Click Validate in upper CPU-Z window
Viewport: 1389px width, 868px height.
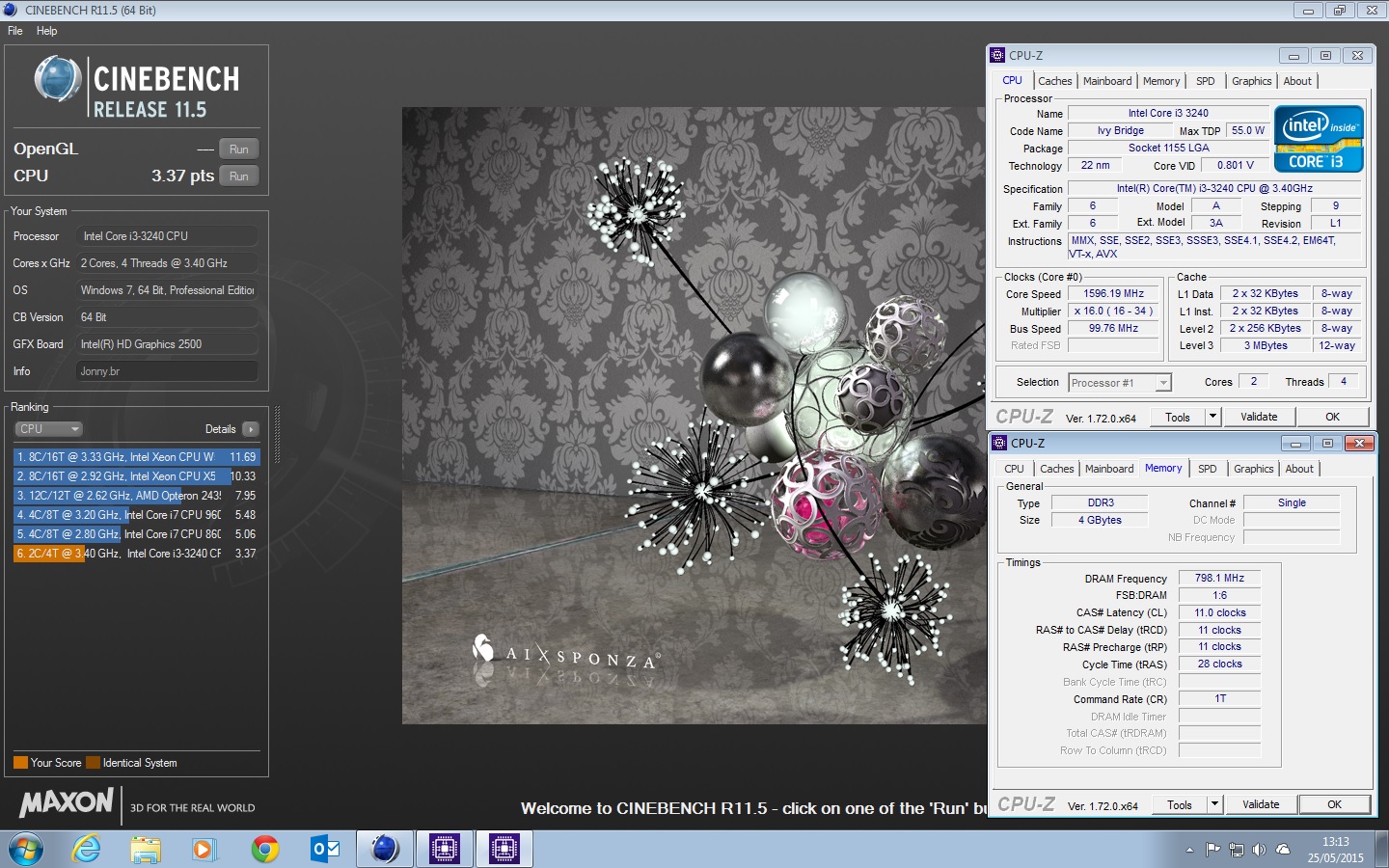click(1259, 418)
